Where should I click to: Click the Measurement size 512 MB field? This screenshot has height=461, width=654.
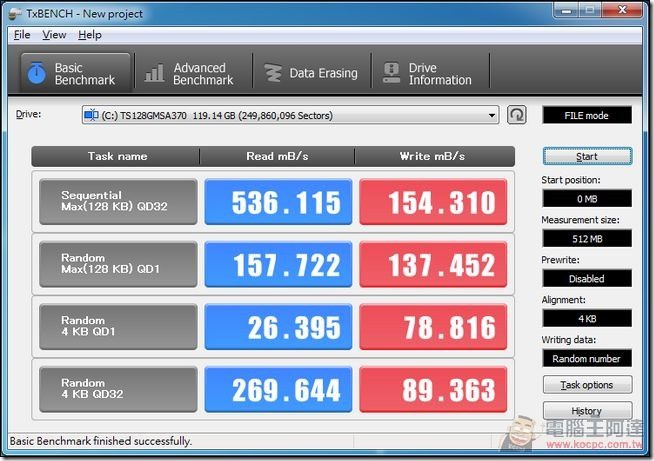pyautogui.click(x=587, y=238)
